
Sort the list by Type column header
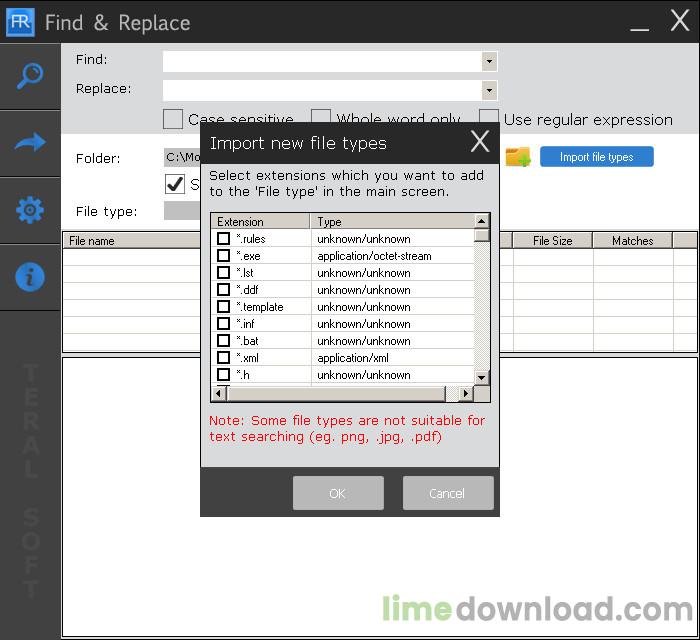tap(392, 221)
